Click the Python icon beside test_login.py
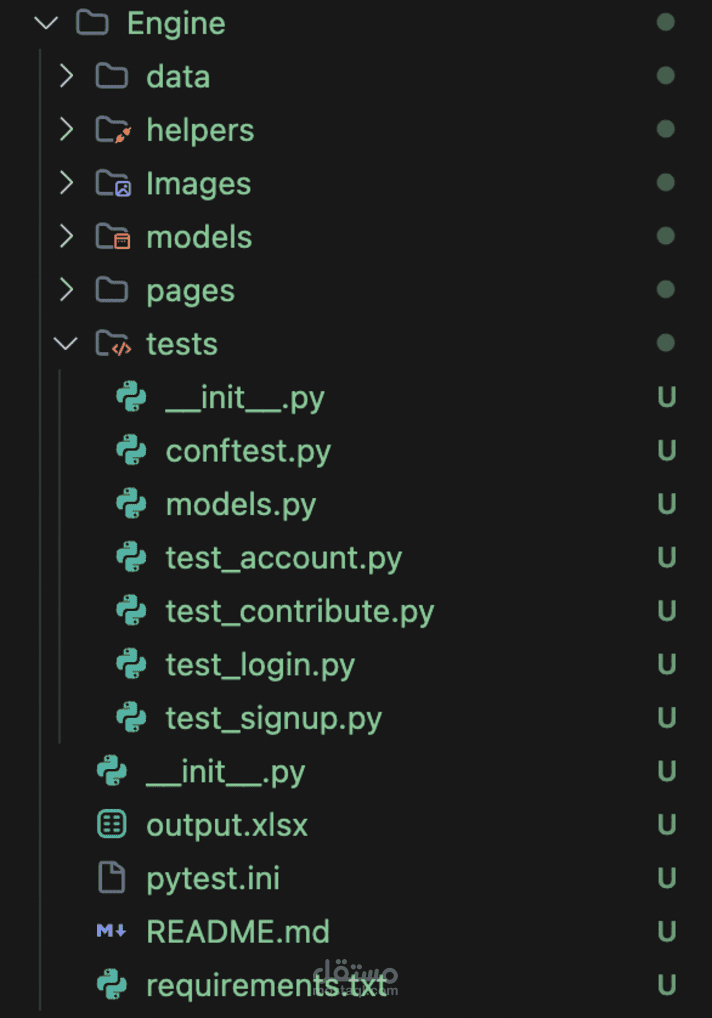This screenshot has height=1018, width=712. 131,665
